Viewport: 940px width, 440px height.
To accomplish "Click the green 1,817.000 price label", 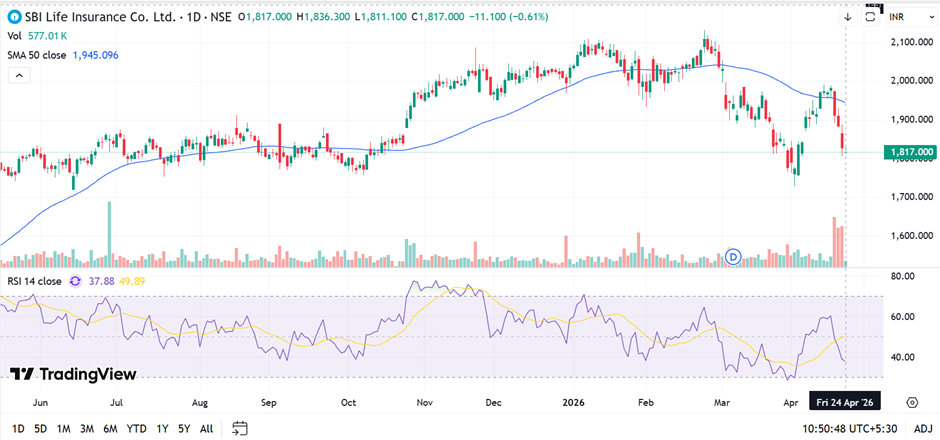I will (x=908, y=152).
